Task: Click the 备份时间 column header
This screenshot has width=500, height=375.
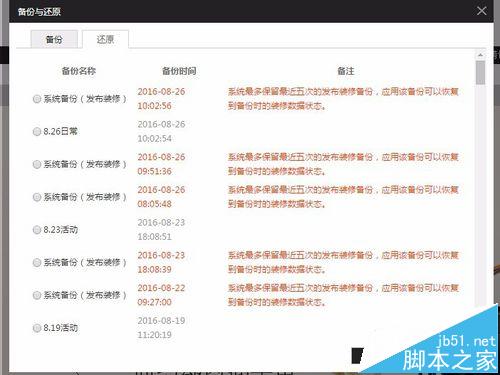Action: click(x=179, y=71)
